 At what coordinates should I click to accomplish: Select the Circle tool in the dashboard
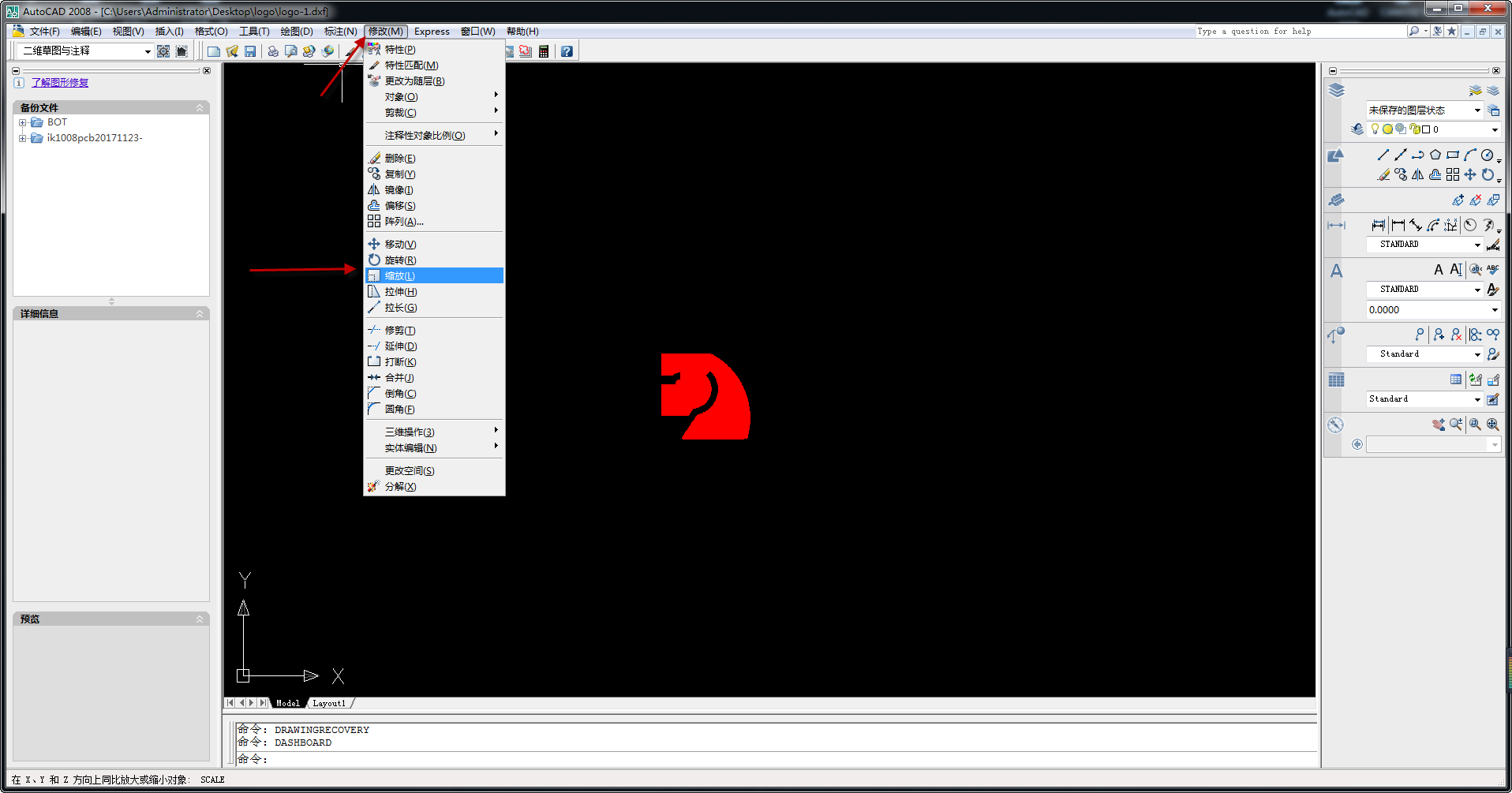1488,155
